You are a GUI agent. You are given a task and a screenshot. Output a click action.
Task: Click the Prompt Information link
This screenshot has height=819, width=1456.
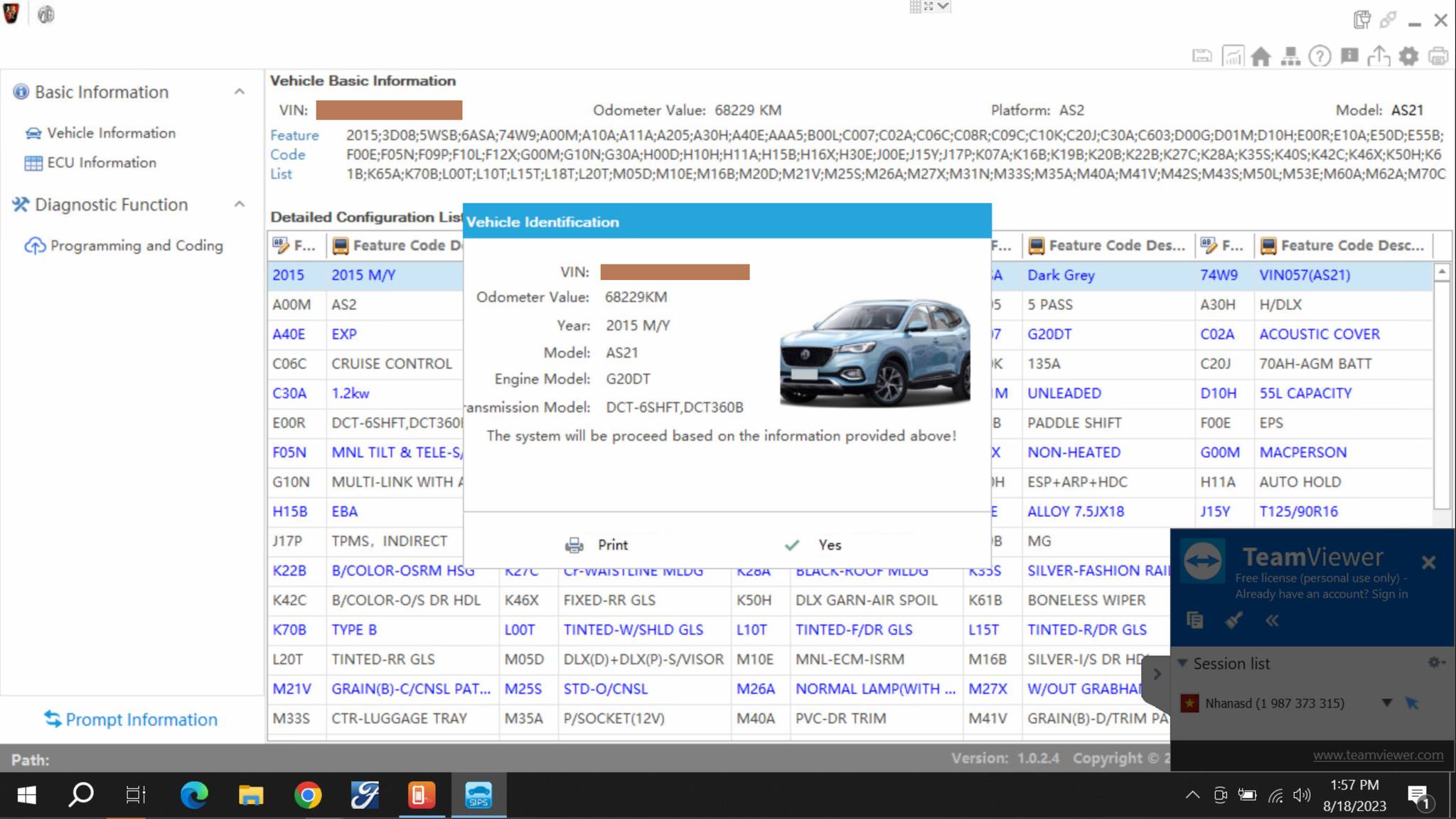coord(131,719)
